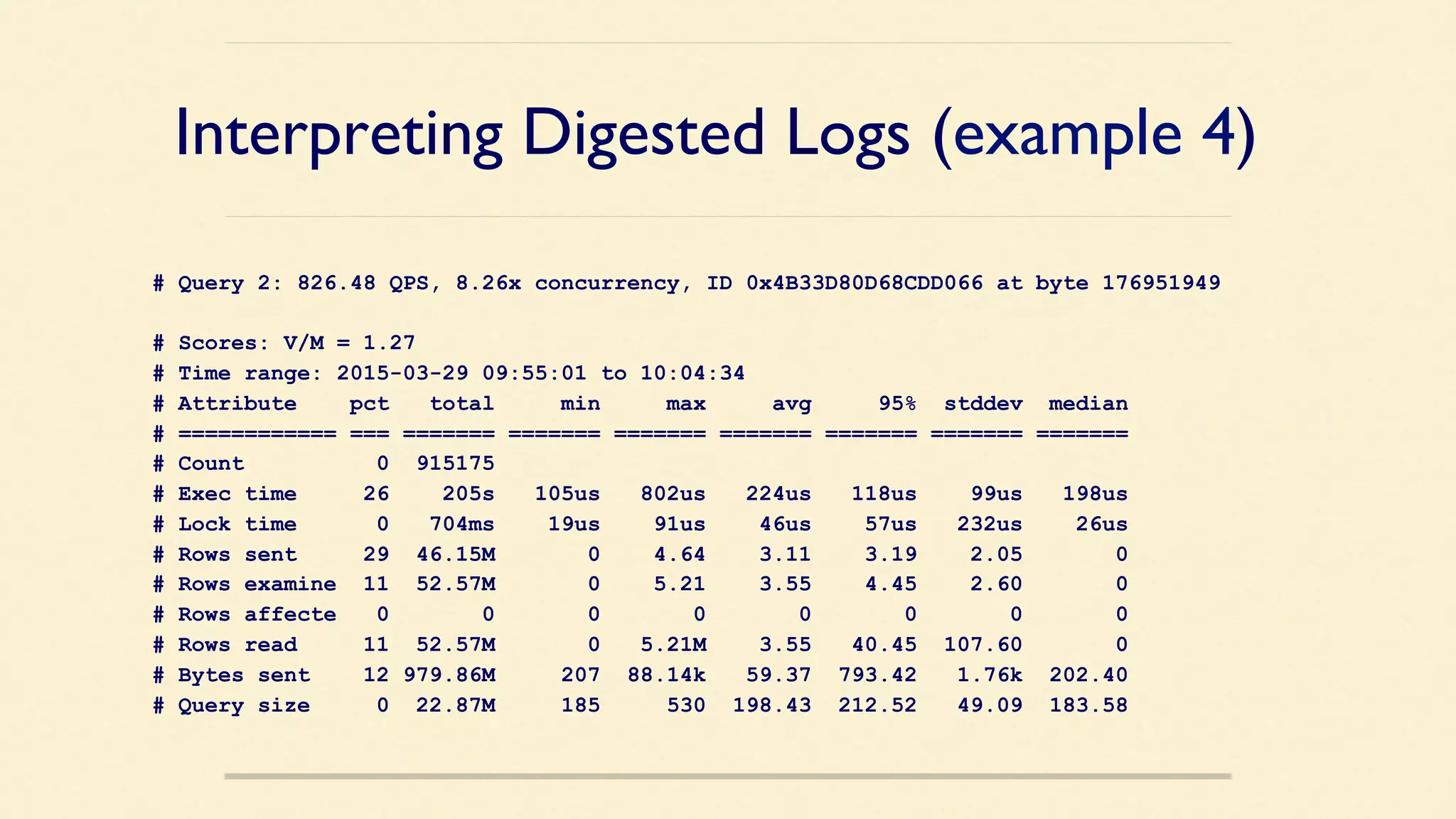Click the Lock time median '26us'
This screenshot has height=819, width=1456.
(x=1101, y=524)
